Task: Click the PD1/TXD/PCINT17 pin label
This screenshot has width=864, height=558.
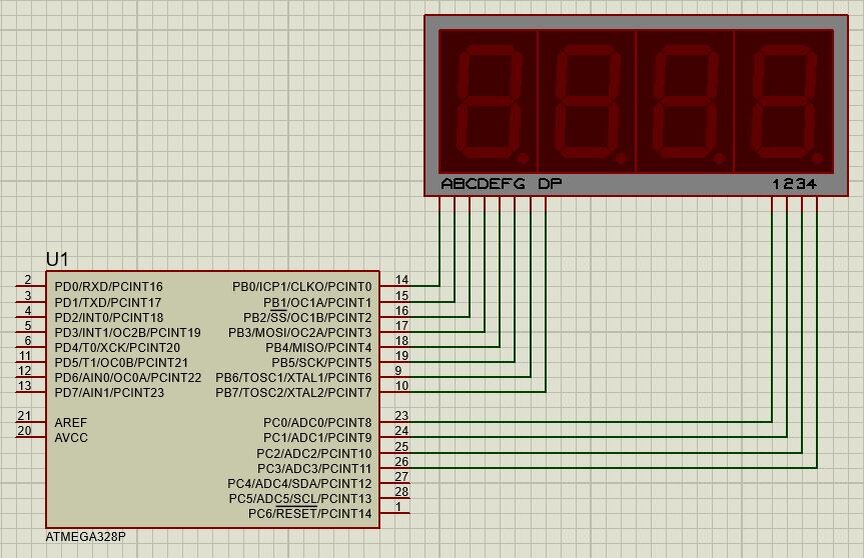Action: tap(108, 302)
